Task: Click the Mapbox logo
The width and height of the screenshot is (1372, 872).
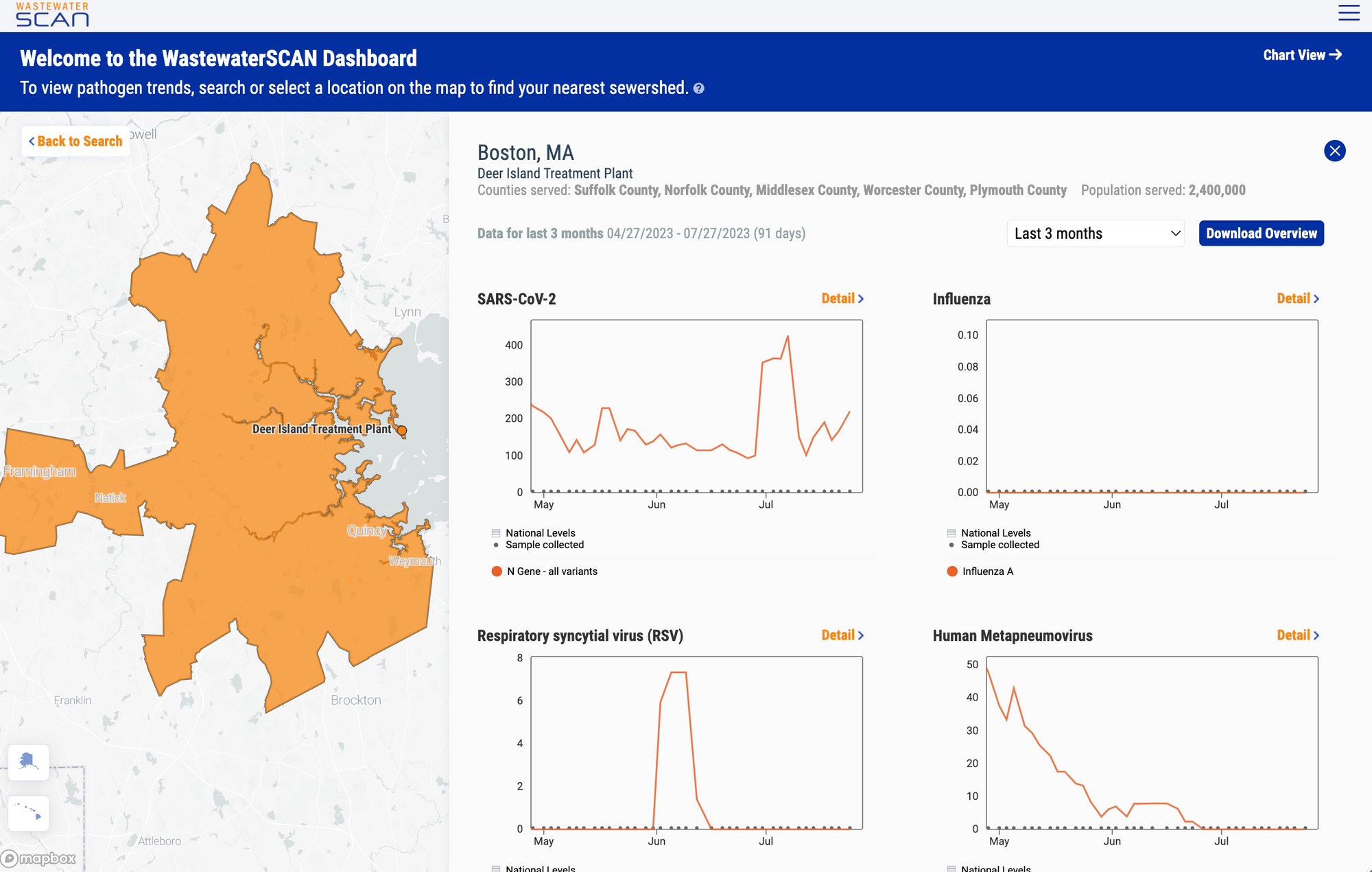Action: tap(39, 858)
